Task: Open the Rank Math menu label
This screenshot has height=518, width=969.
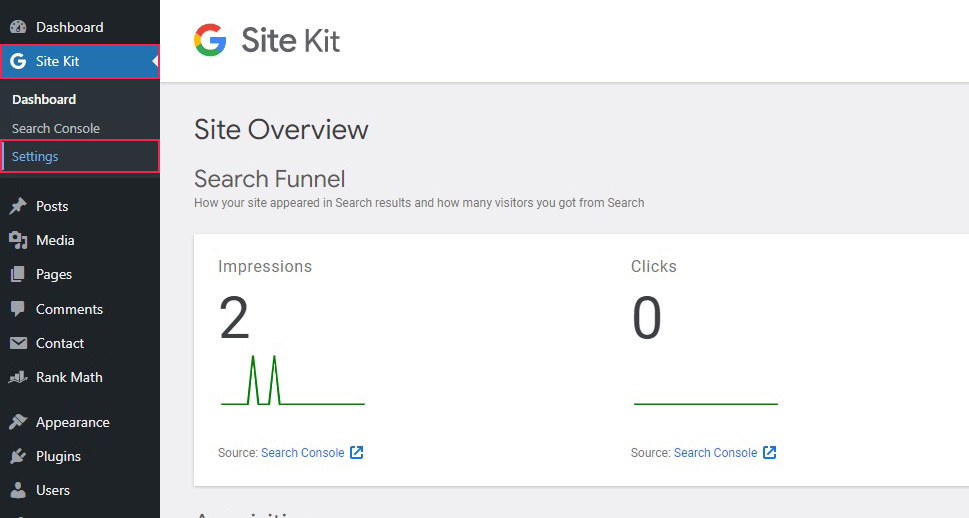Action: tap(69, 377)
